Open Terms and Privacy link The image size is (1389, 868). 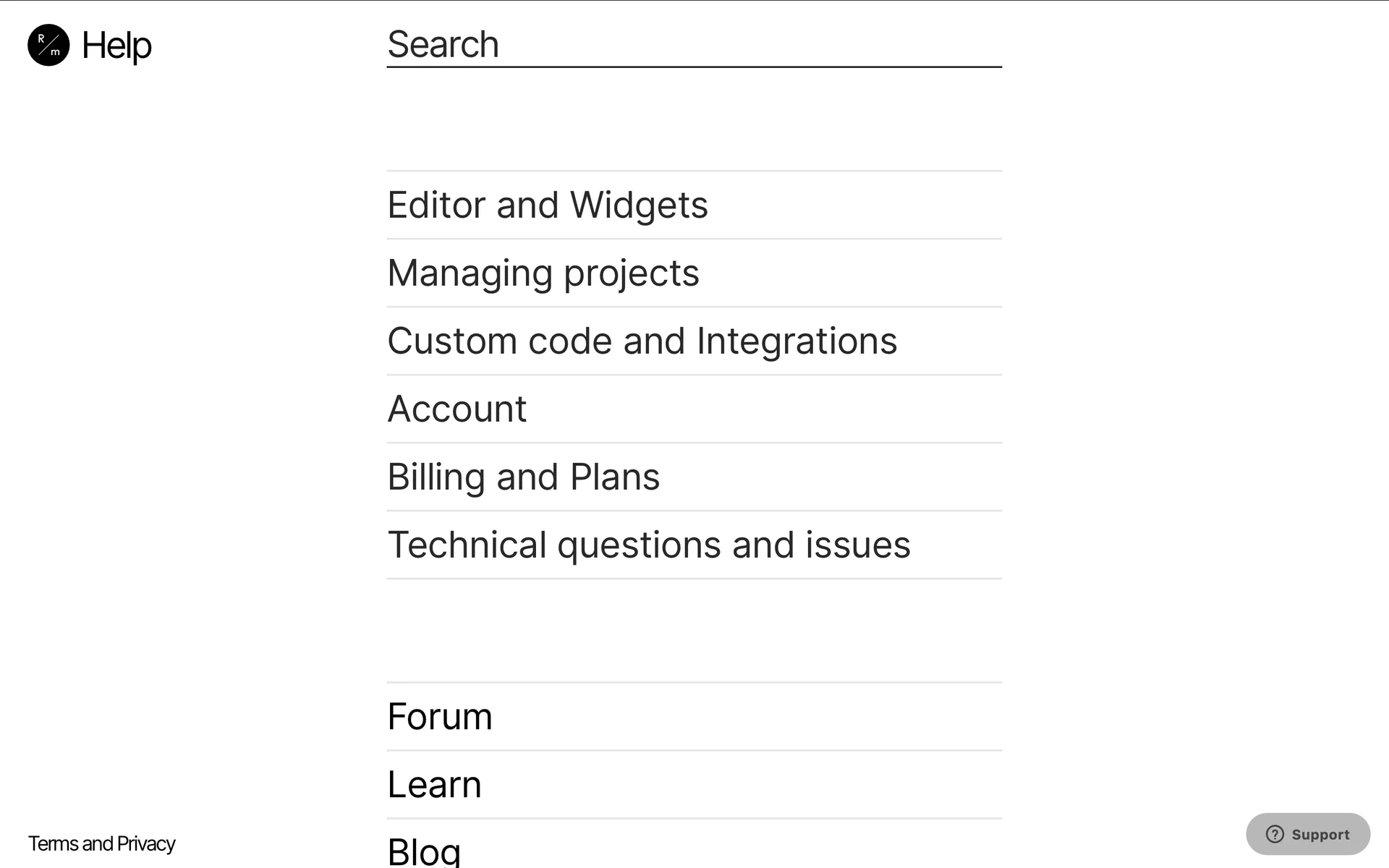[102, 843]
